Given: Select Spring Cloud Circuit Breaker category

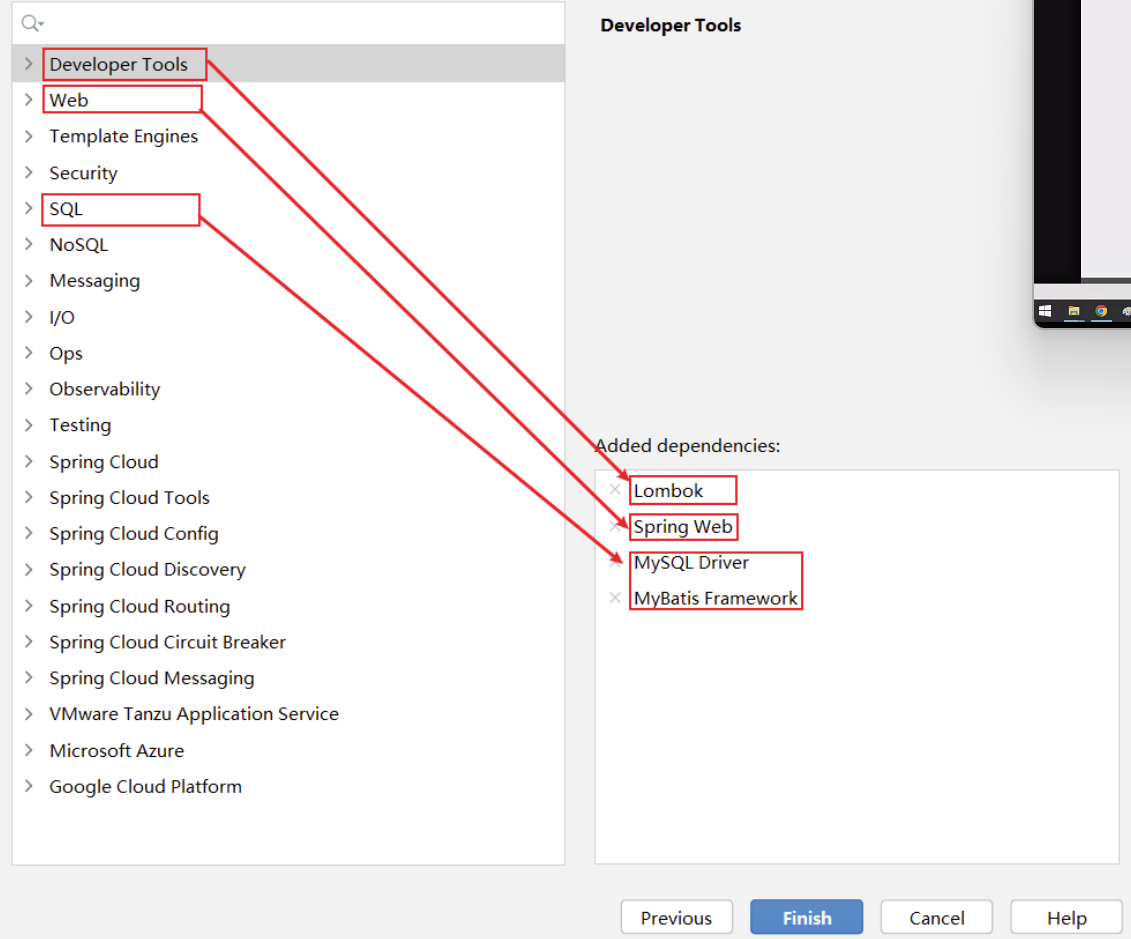Looking at the screenshot, I should 167,643.
